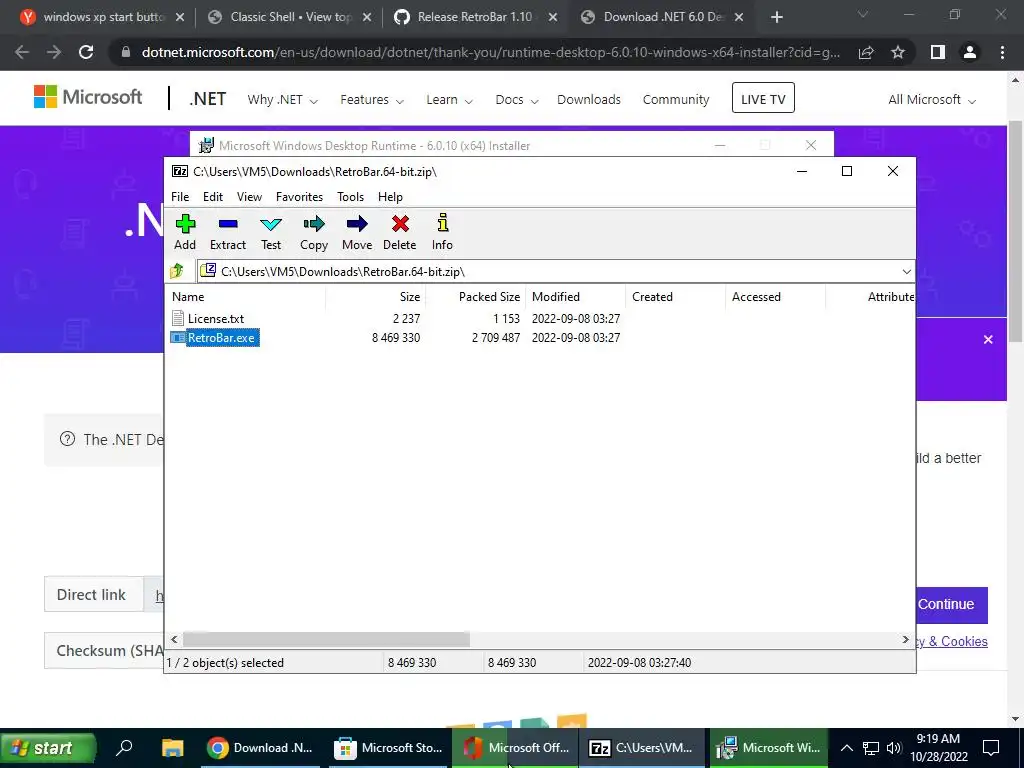Viewport: 1024px width, 768px height.
Task: Open the network tray icon
Action: [871, 748]
